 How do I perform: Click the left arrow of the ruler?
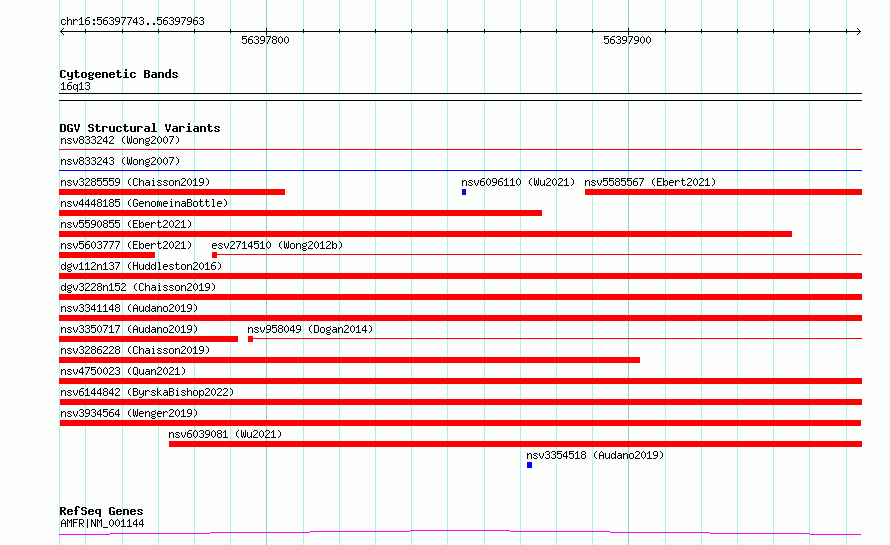62,32
